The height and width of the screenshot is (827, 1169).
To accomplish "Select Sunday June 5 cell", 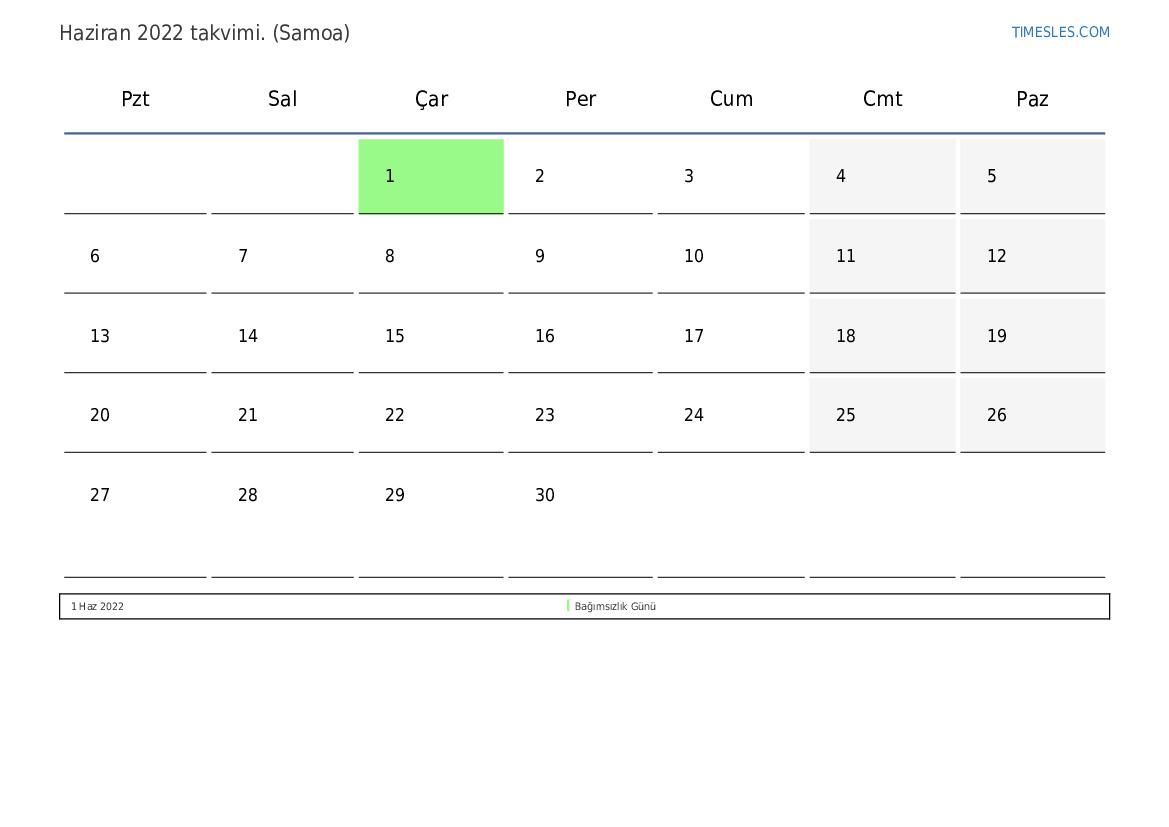I will [1032, 176].
